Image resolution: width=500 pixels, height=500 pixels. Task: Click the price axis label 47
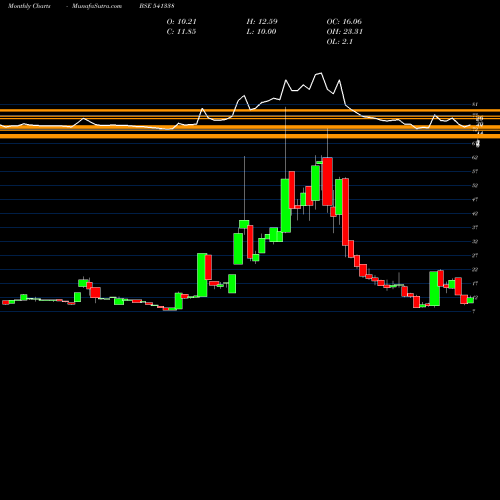(x=475, y=199)
